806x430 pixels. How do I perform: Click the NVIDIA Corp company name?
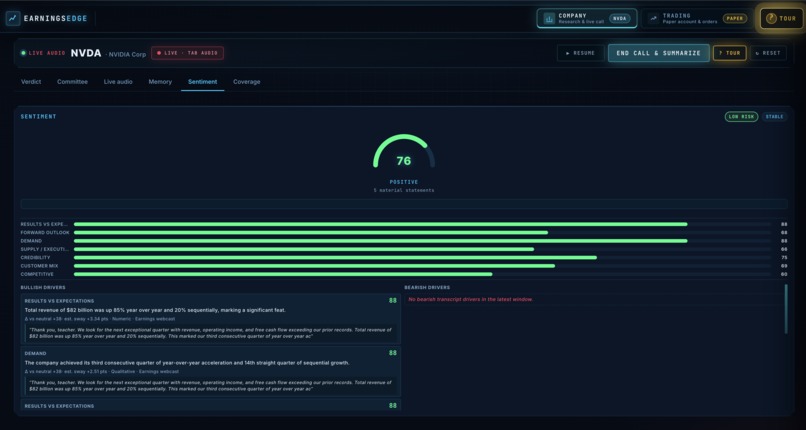point(127,54)
